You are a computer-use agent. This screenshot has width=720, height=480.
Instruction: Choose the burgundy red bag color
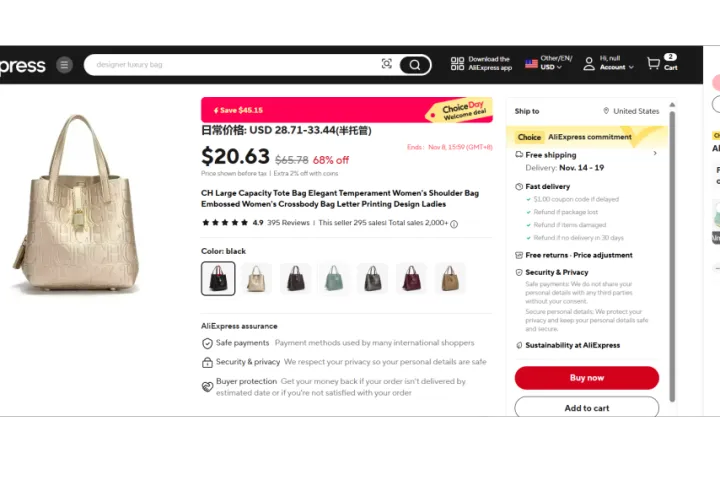(x=411, y=278)
